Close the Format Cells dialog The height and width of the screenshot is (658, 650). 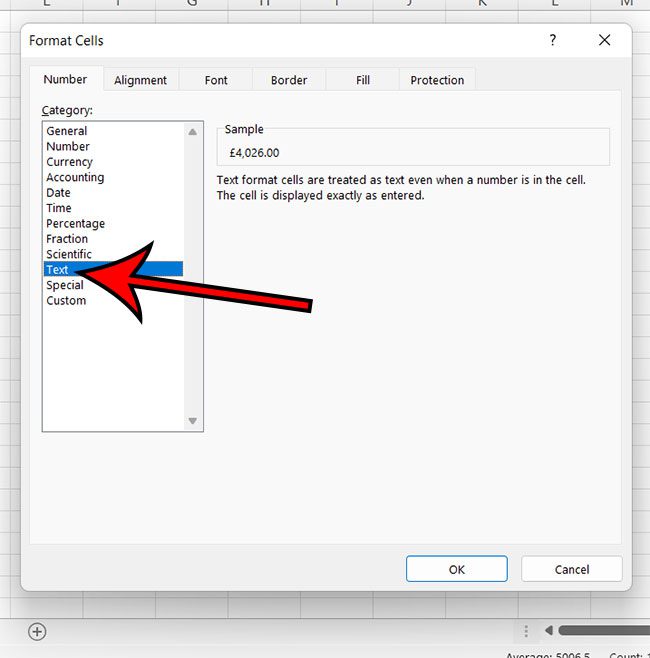[x=604, y=40]
